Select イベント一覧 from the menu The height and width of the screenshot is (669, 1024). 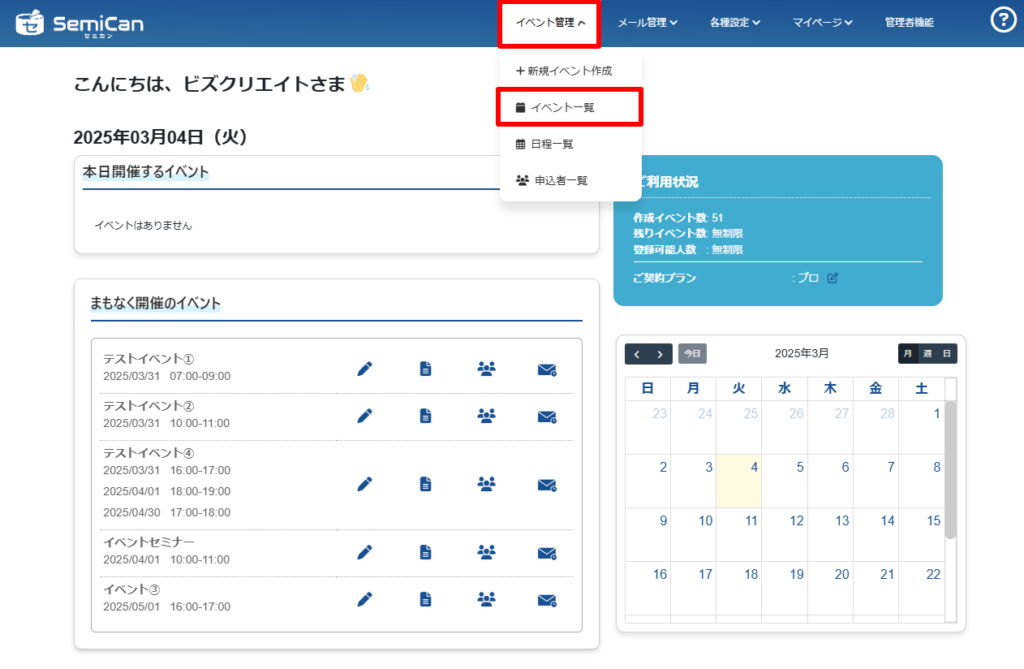(x=569, y=107)
